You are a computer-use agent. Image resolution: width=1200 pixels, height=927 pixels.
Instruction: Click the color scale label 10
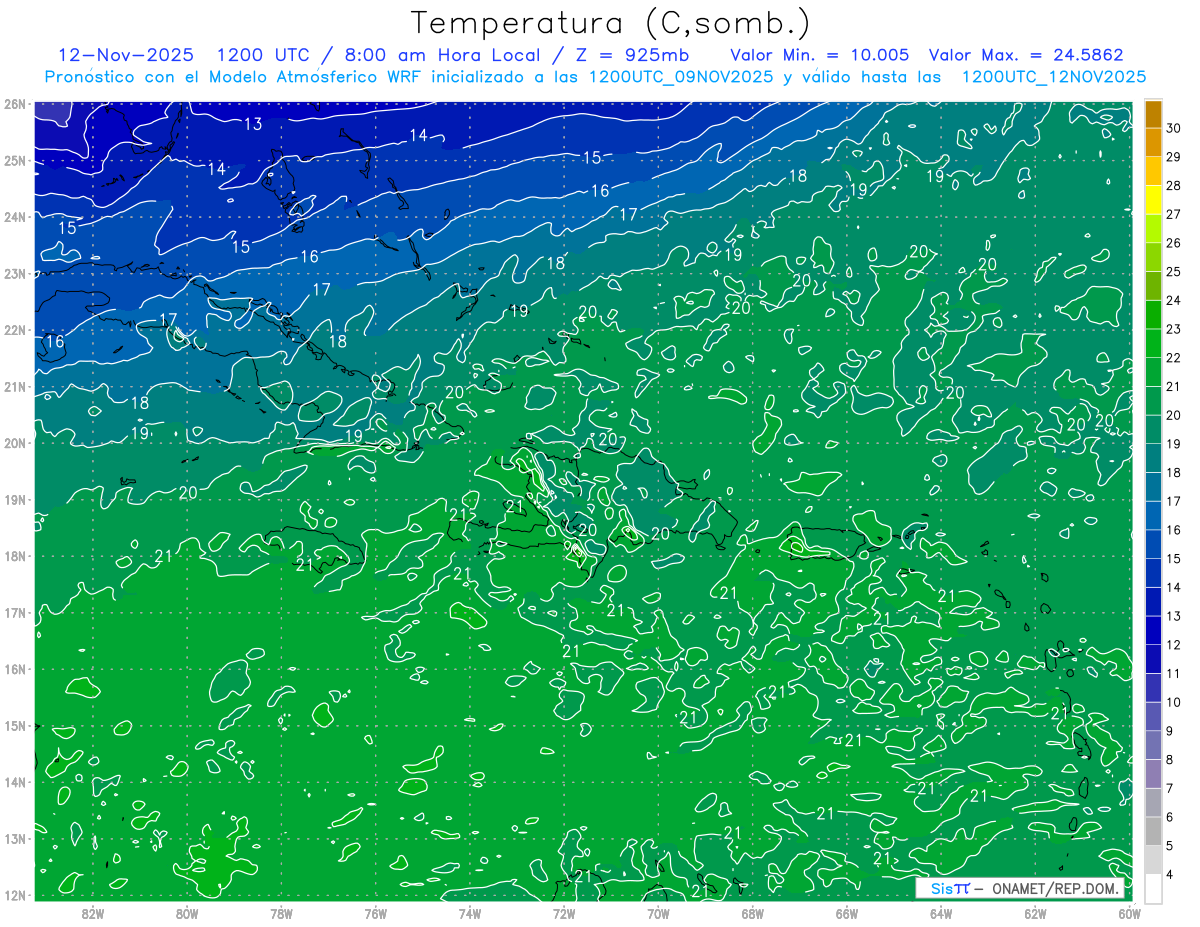click(1174, 702)
